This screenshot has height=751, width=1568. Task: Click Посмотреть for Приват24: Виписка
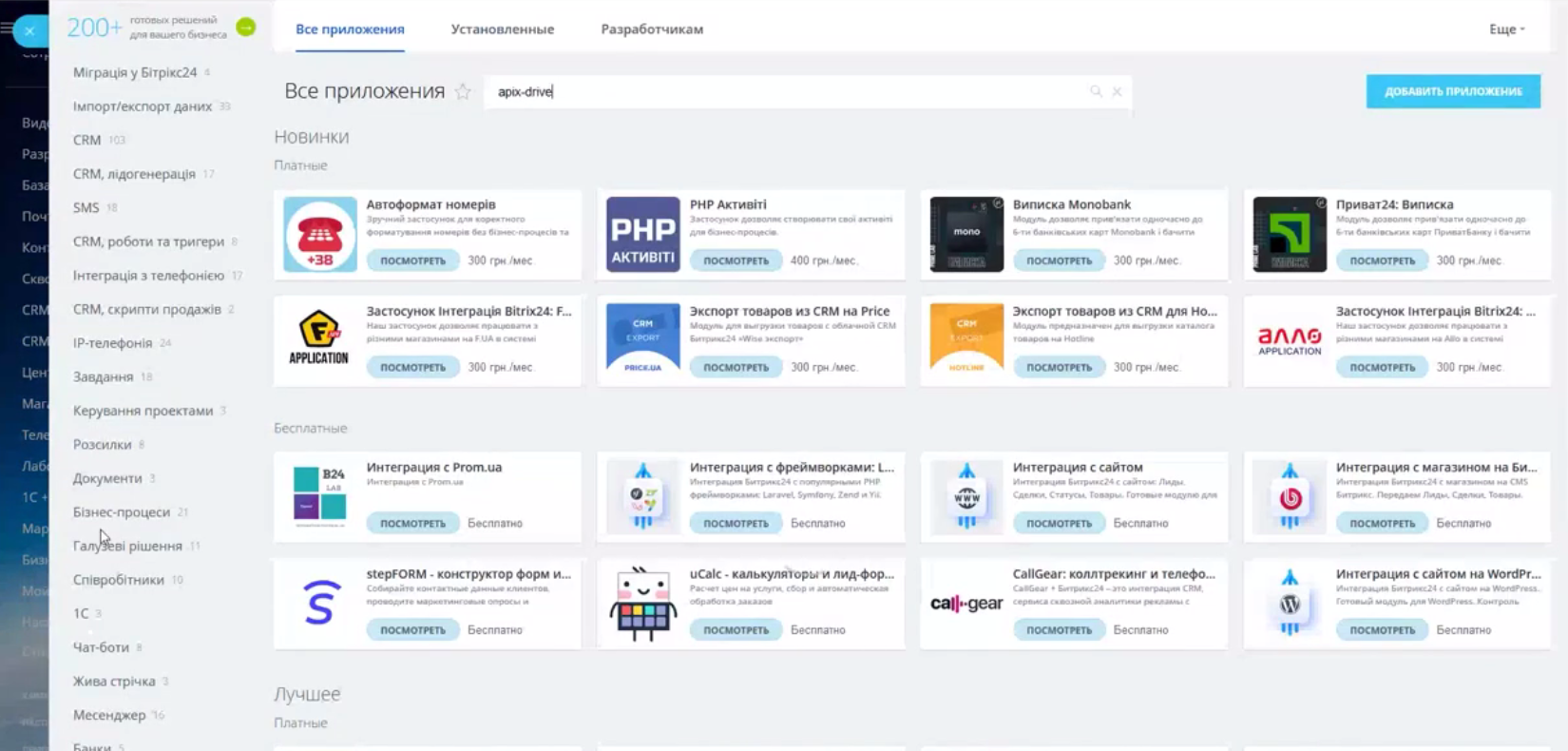pyautogui.click(x=1383, y=260)
